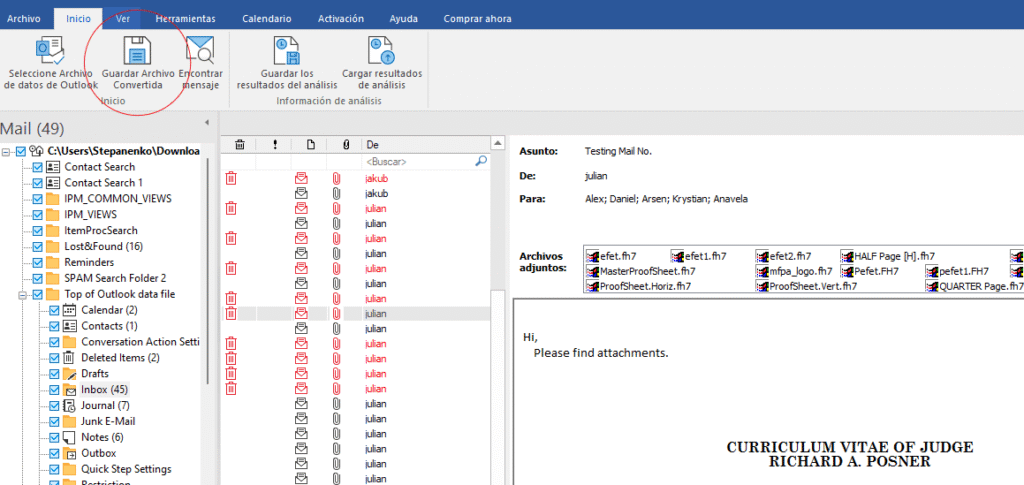
Task: Sort by the De column header
Action: click(x=425, y=144)
